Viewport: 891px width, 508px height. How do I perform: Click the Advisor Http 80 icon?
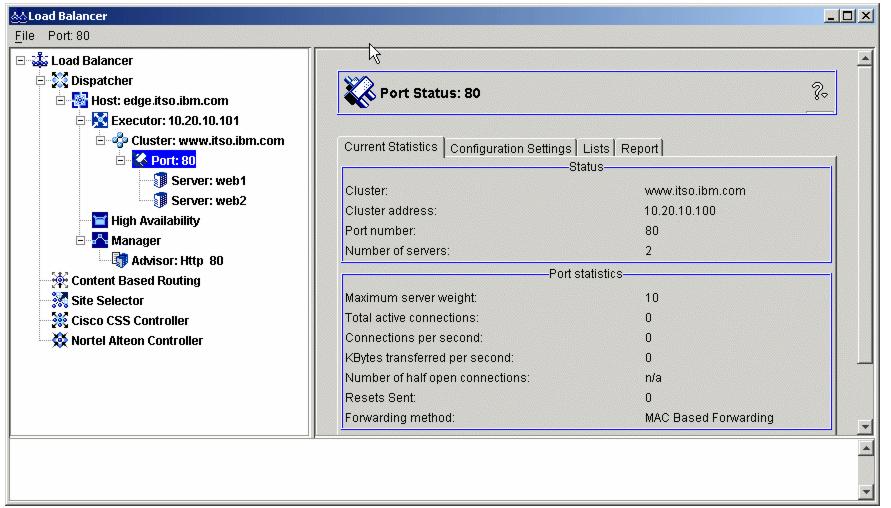120,260
